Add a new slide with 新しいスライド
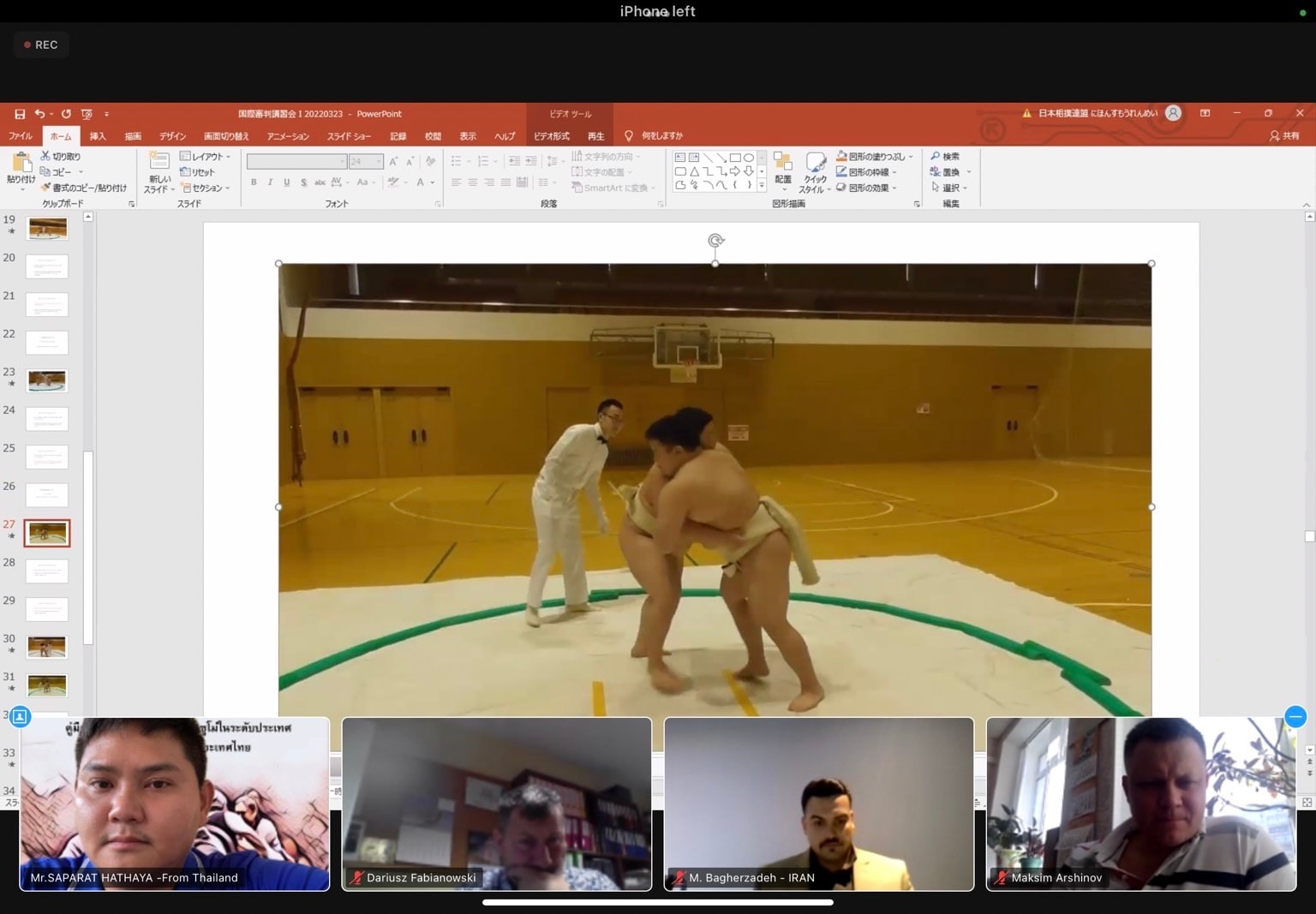1316x914 pixels. tap(159, 171)
